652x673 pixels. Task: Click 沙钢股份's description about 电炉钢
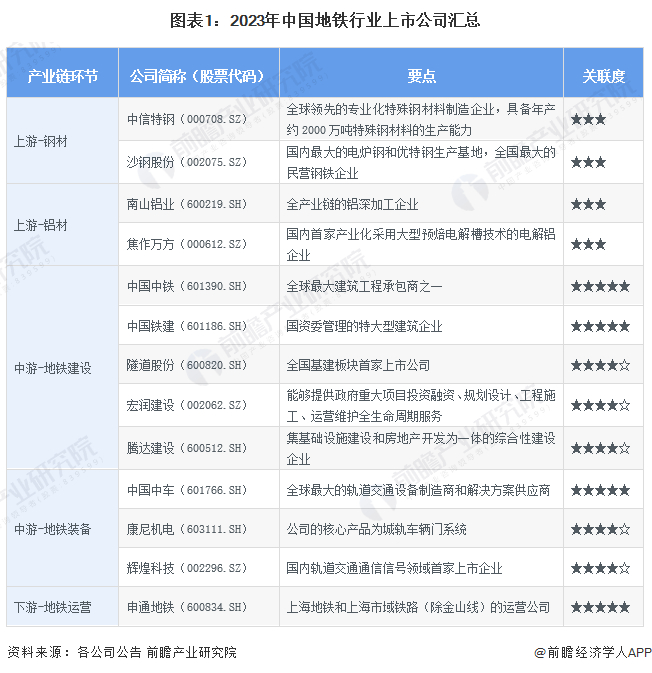(421, 162)
